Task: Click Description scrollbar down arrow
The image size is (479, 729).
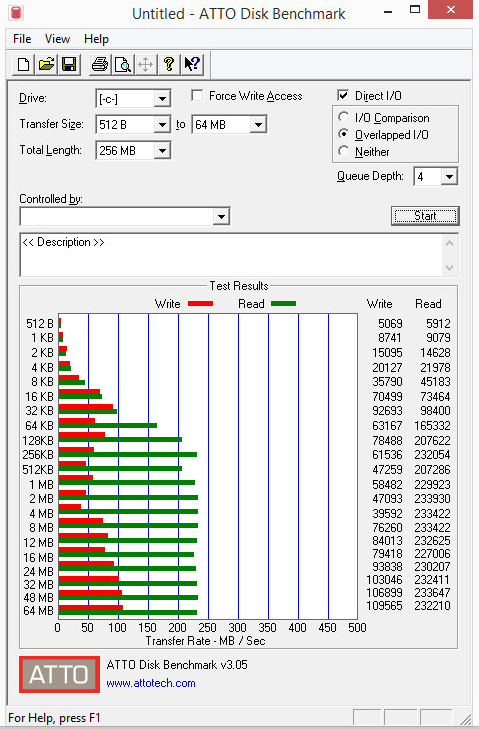Action: coord(449,267)
